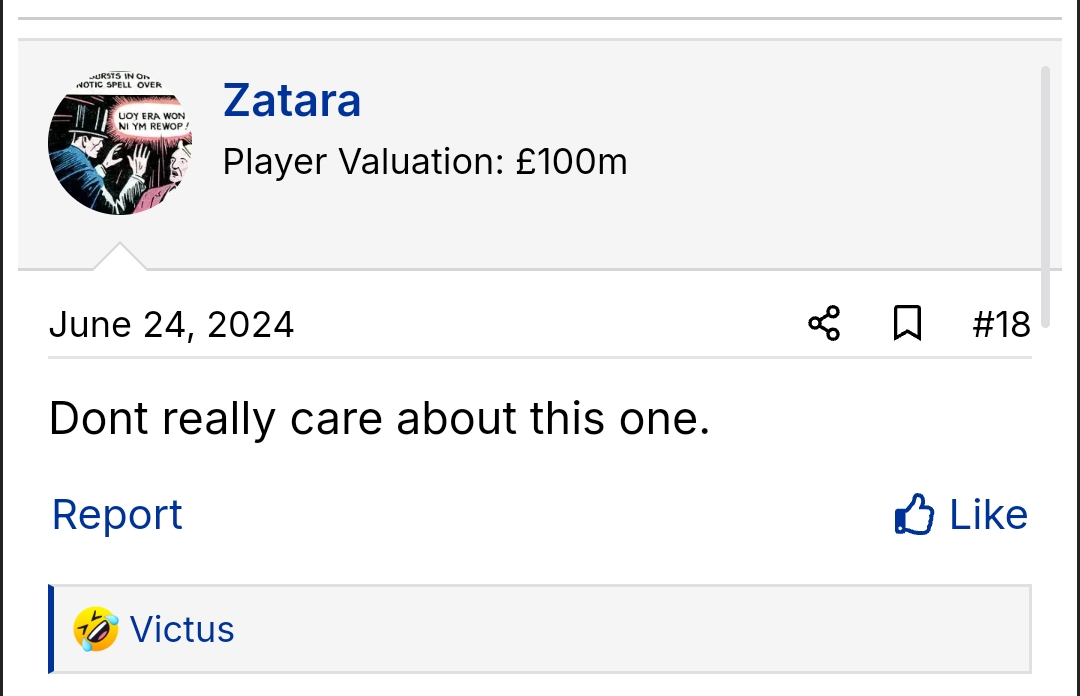The image size is (1080, 696).
Task: Click the June 24, 2024 date
Action: pyautogui.click(x=171, y=324)
